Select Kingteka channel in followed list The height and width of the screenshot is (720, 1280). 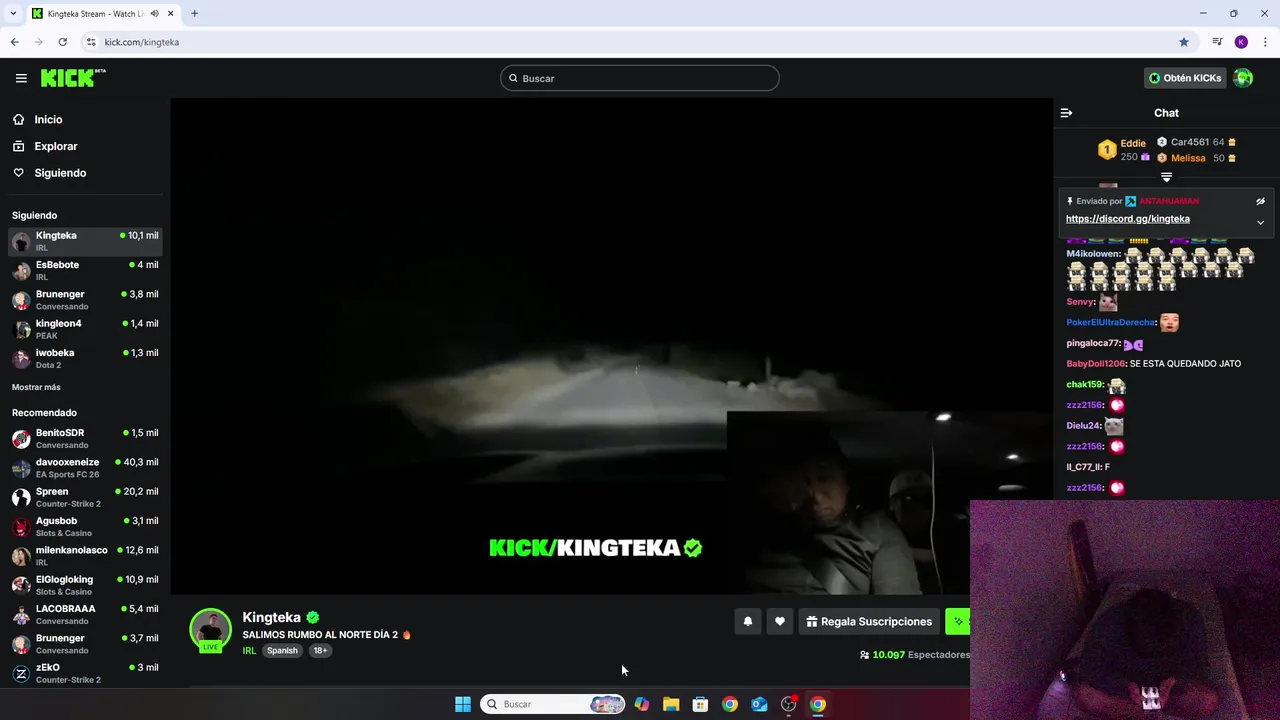(85, 241)
